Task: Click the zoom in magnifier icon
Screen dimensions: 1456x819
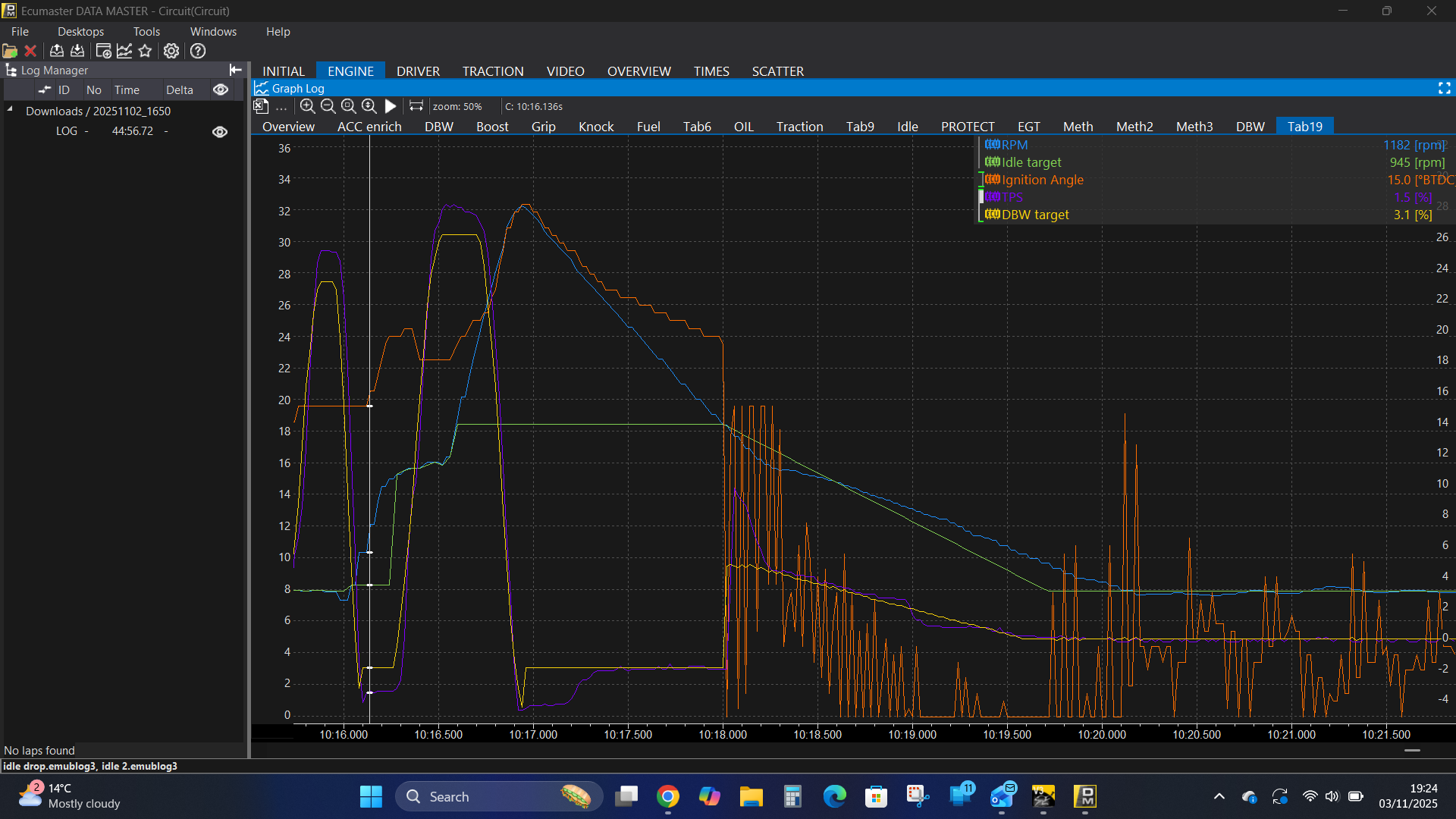Action: [x=307, y=106]
